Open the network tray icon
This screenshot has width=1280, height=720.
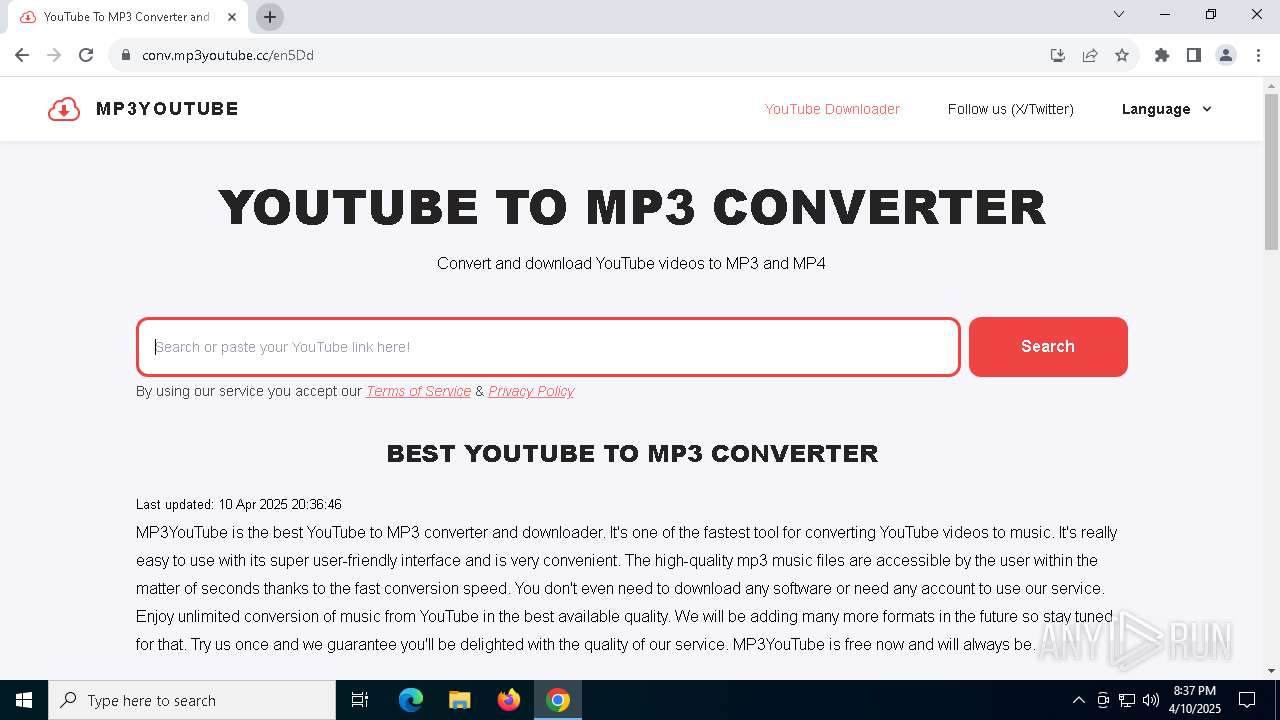1127,700
